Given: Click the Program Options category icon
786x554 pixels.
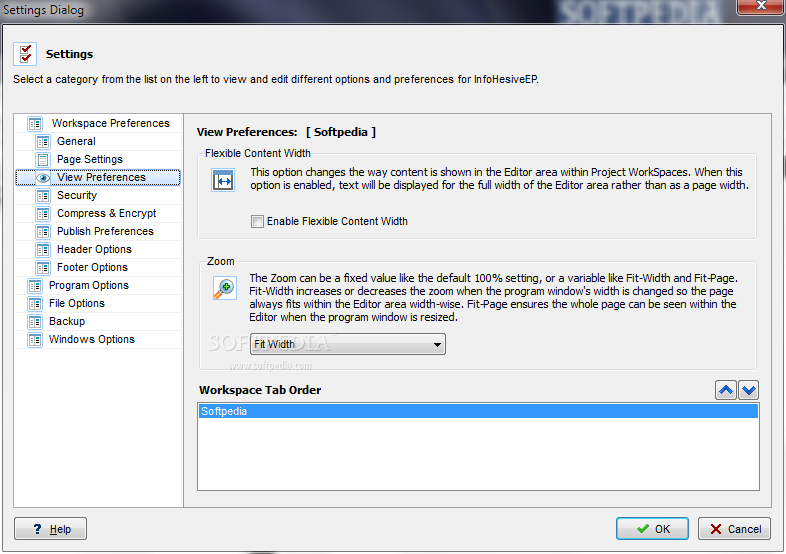Looking at the screenshot, I should coord(35,286).
